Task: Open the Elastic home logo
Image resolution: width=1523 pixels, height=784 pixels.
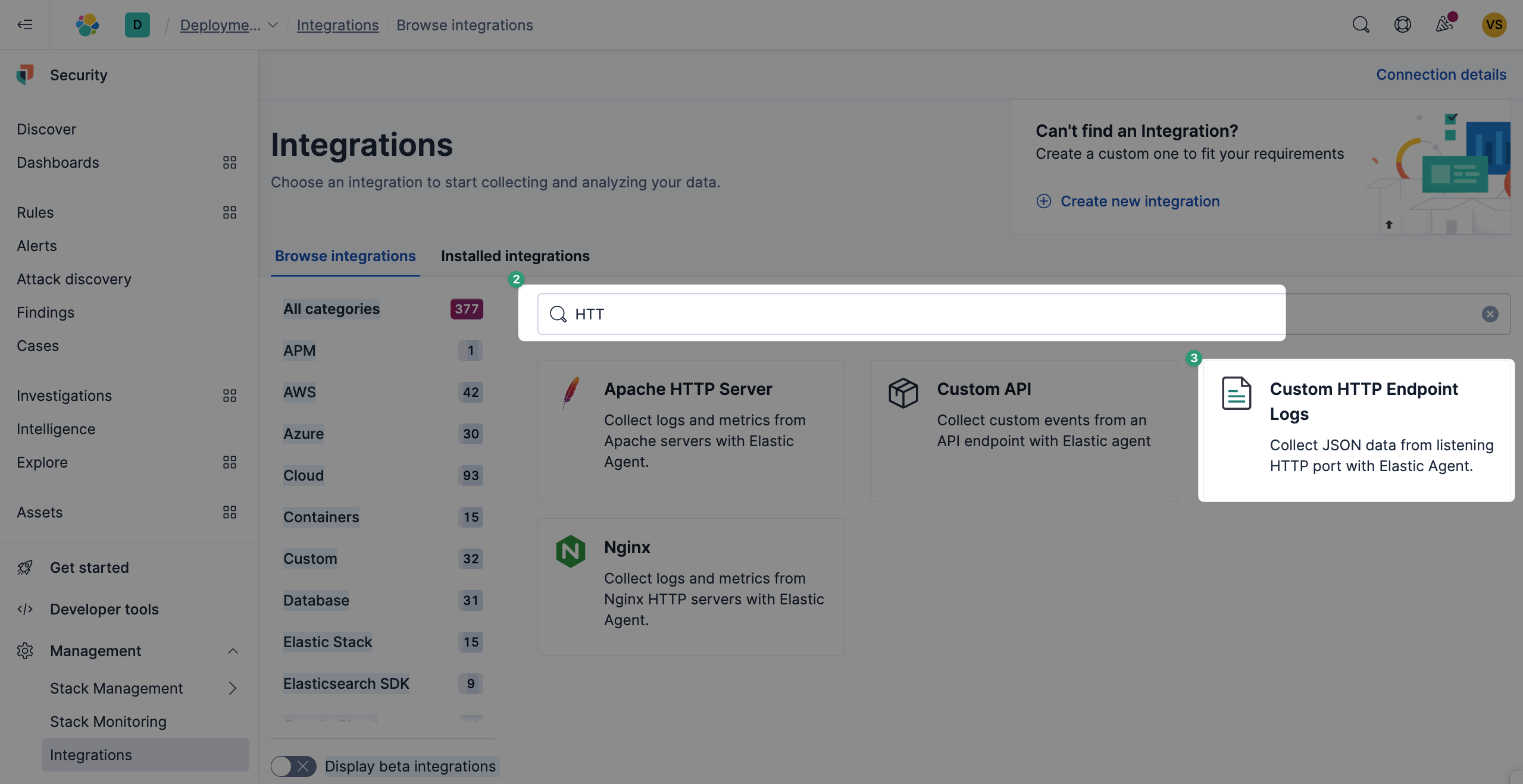Action: (x=87, y=24)
